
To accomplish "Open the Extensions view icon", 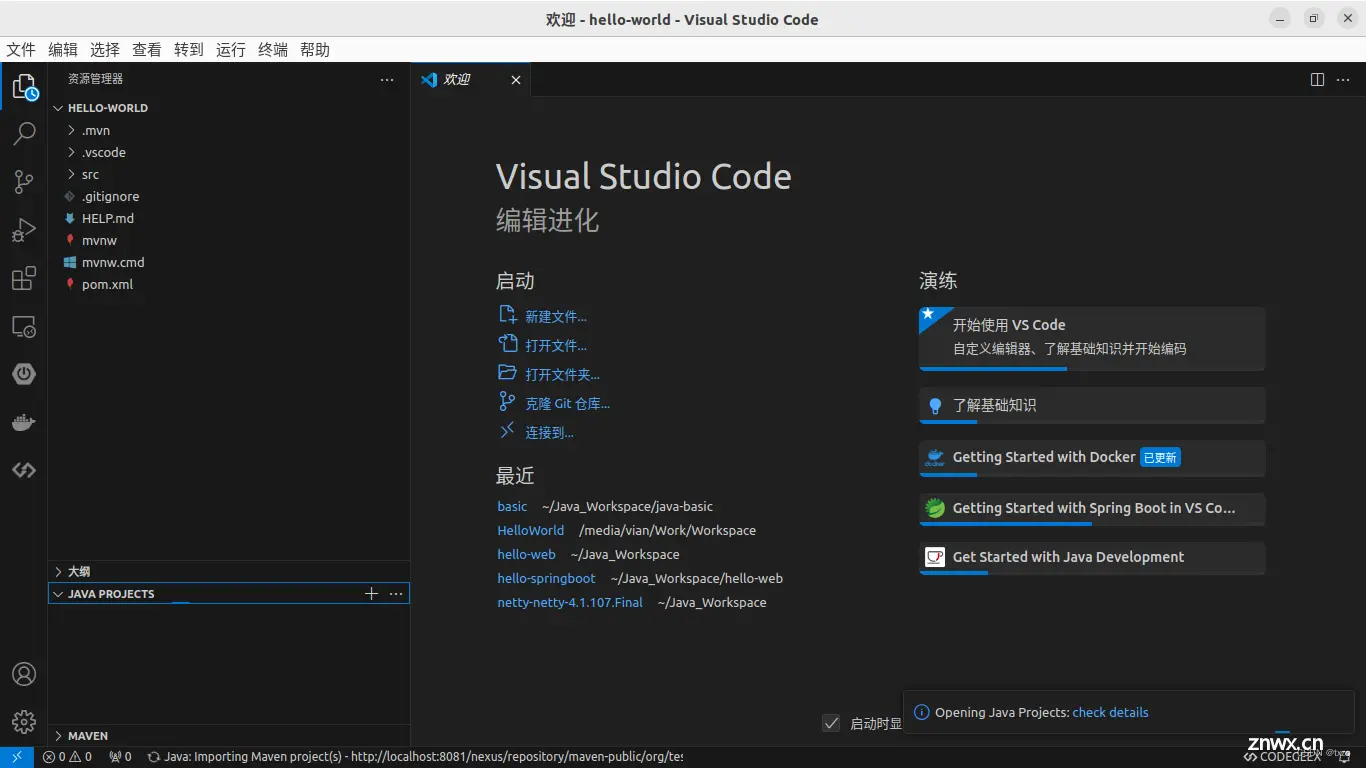I will coord(24,278).
